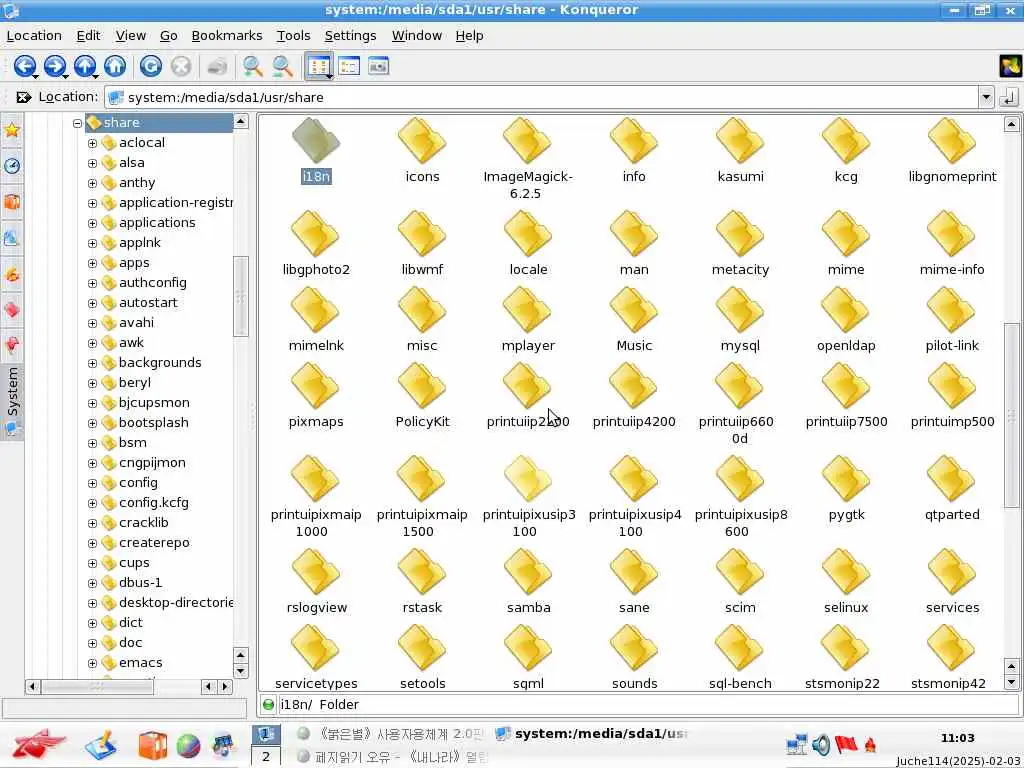Expand the doc tree node
This screenshot has width=1024, height=768.
[92, 643]
